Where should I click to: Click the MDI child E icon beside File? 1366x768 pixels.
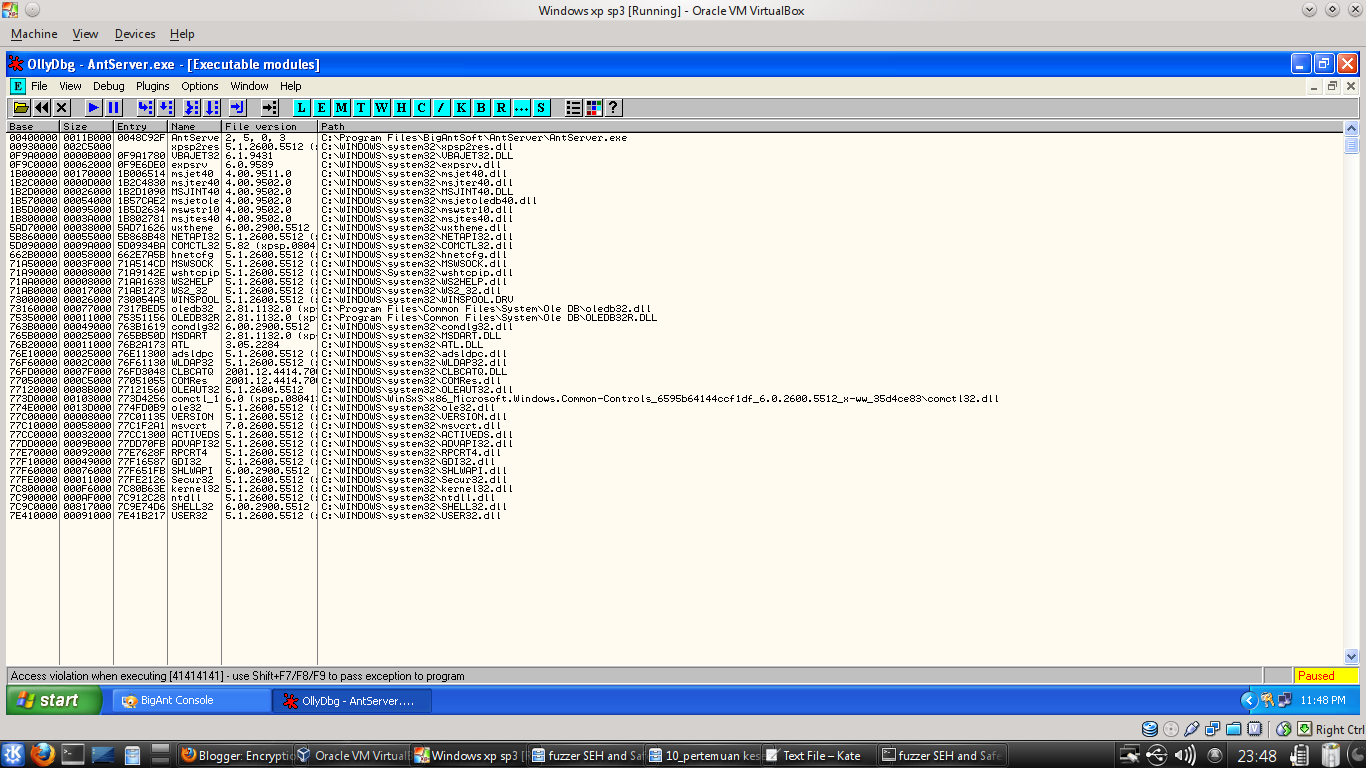[x=17, y=86]
